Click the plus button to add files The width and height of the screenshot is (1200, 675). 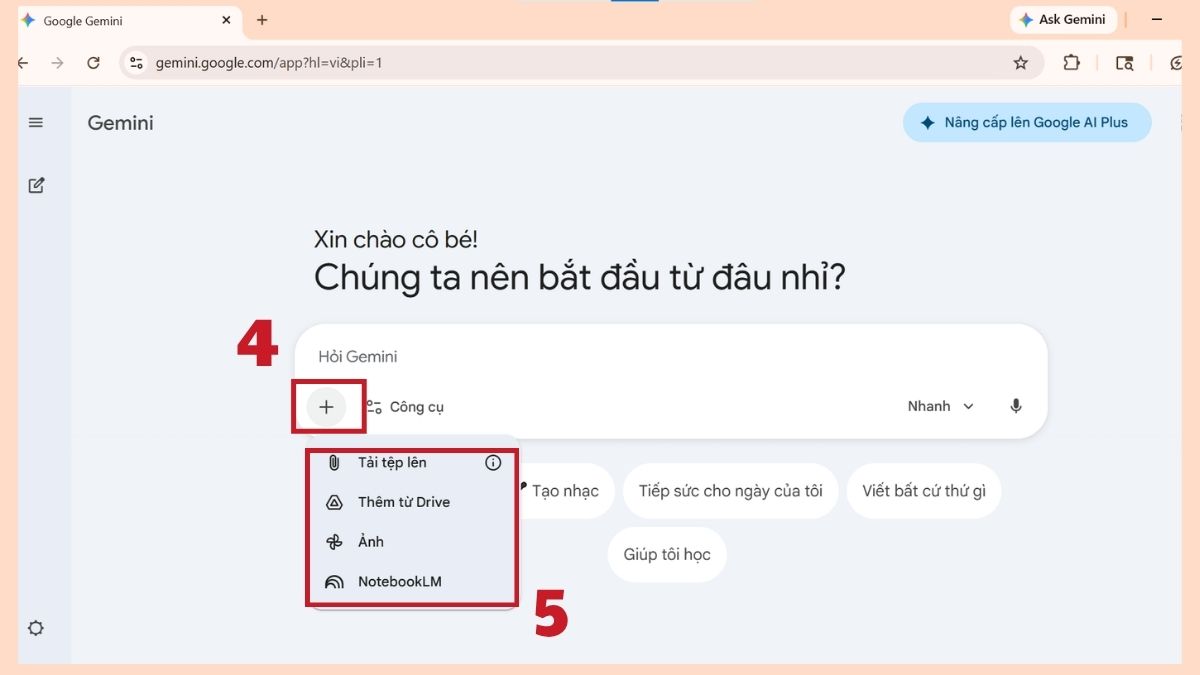pos(326,407)
